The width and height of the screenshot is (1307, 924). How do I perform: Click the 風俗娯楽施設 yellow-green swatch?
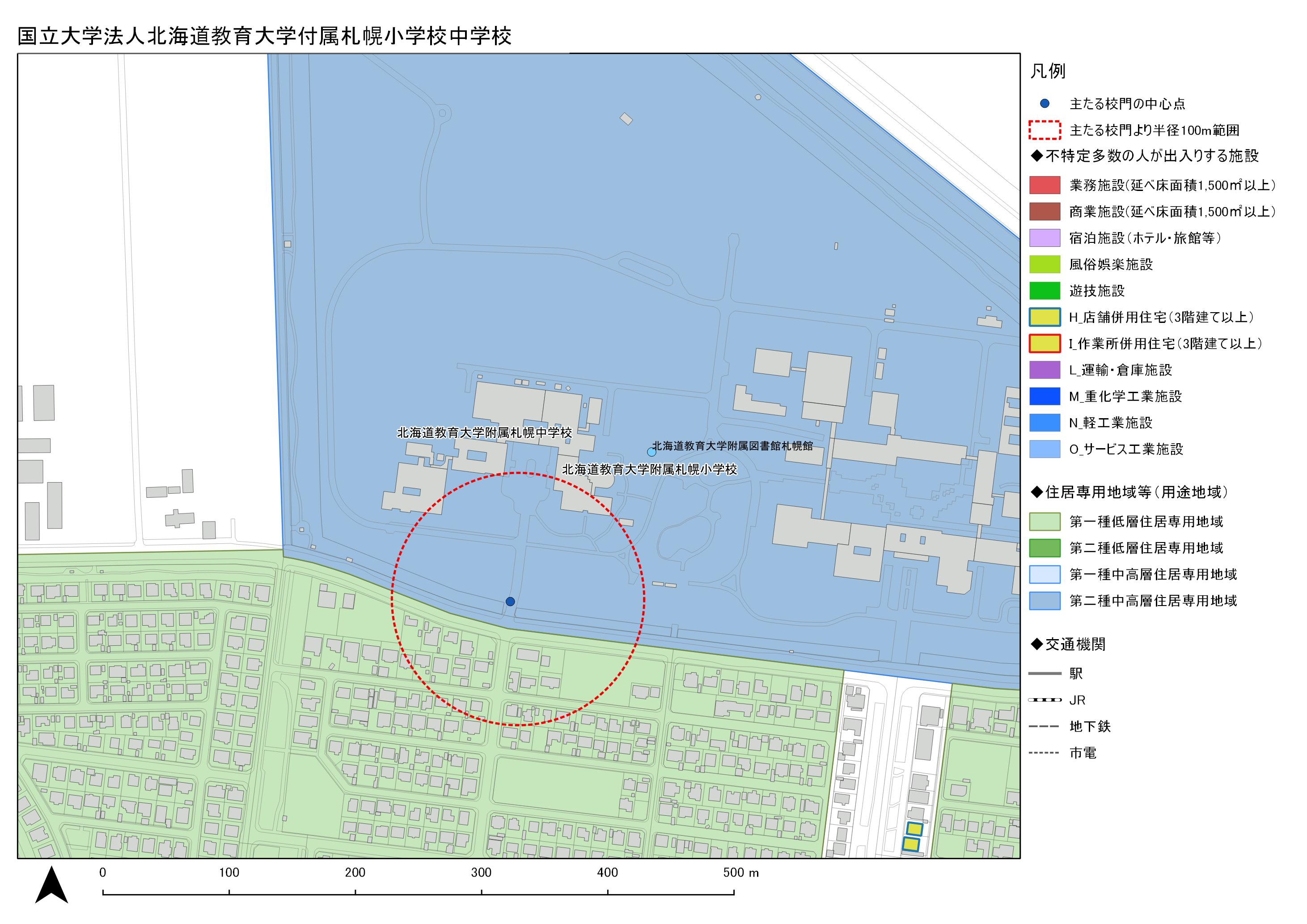(1045, 264)
